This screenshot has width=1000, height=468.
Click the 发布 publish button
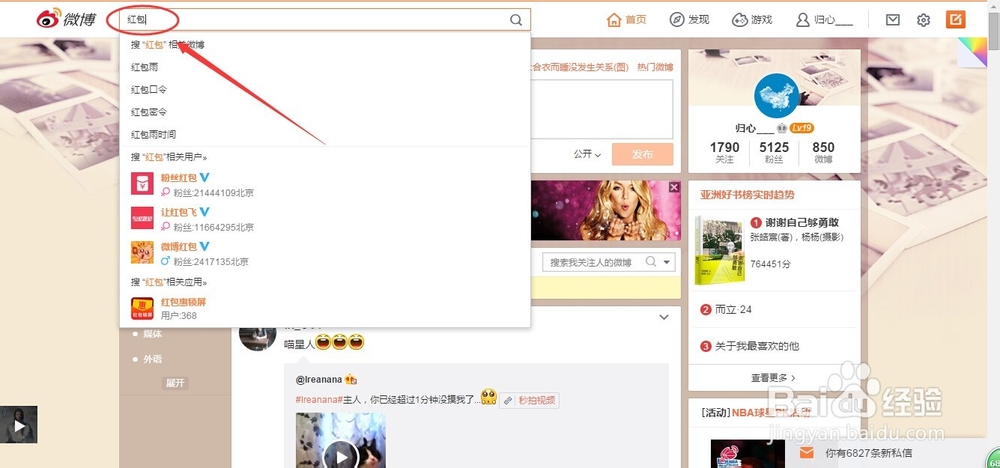pyautogui.click(x=642, y=154)
